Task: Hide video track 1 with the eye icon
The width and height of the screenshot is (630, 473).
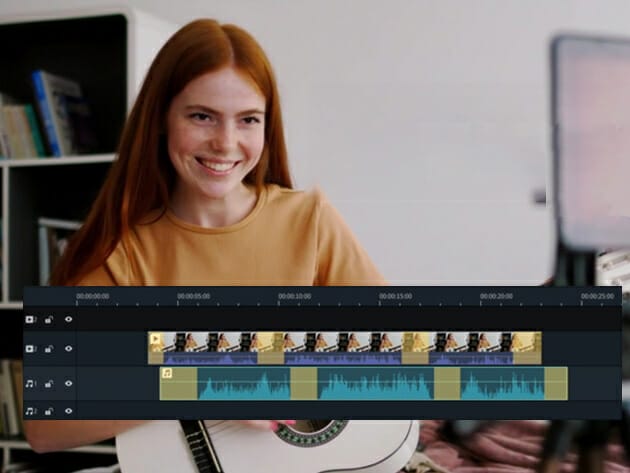Action: pos(69,349)
